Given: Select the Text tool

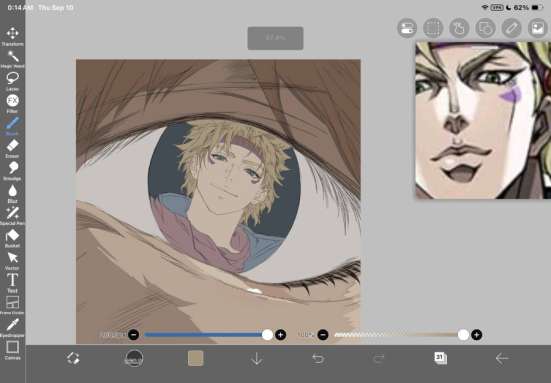Looking at the screenshot, I should 12,283.
